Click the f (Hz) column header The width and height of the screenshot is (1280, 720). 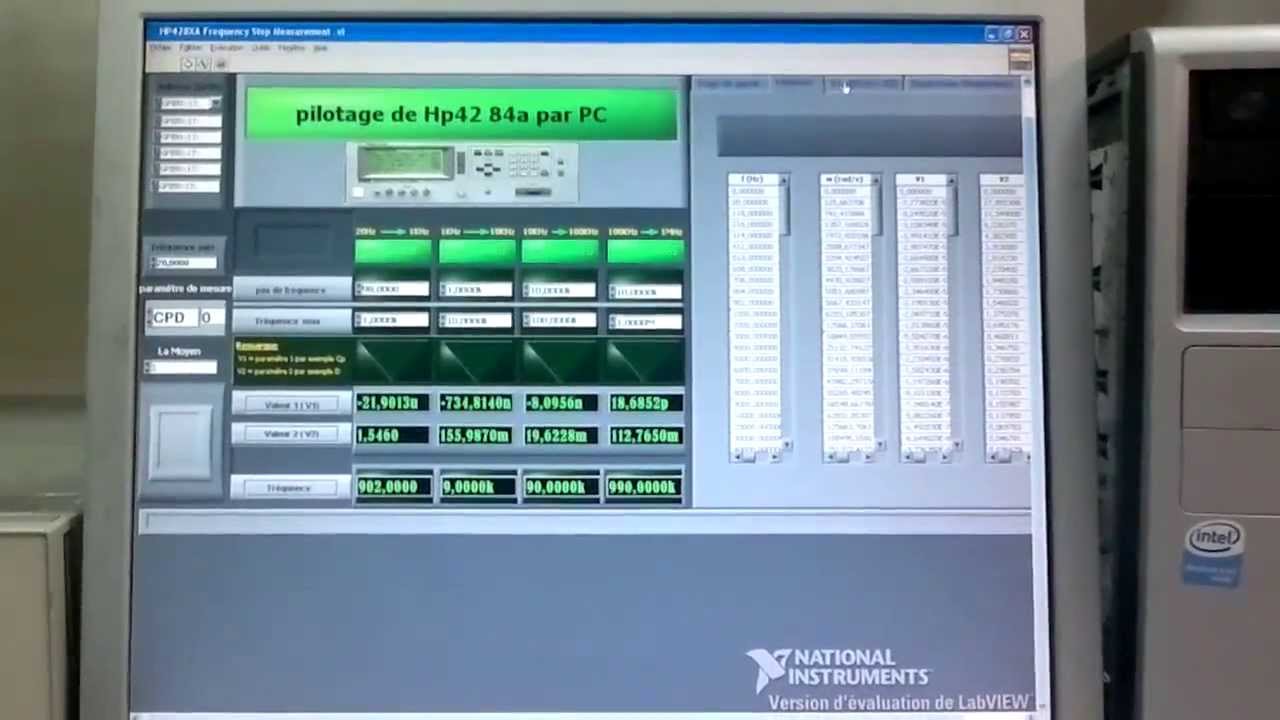tap(751, 180)
